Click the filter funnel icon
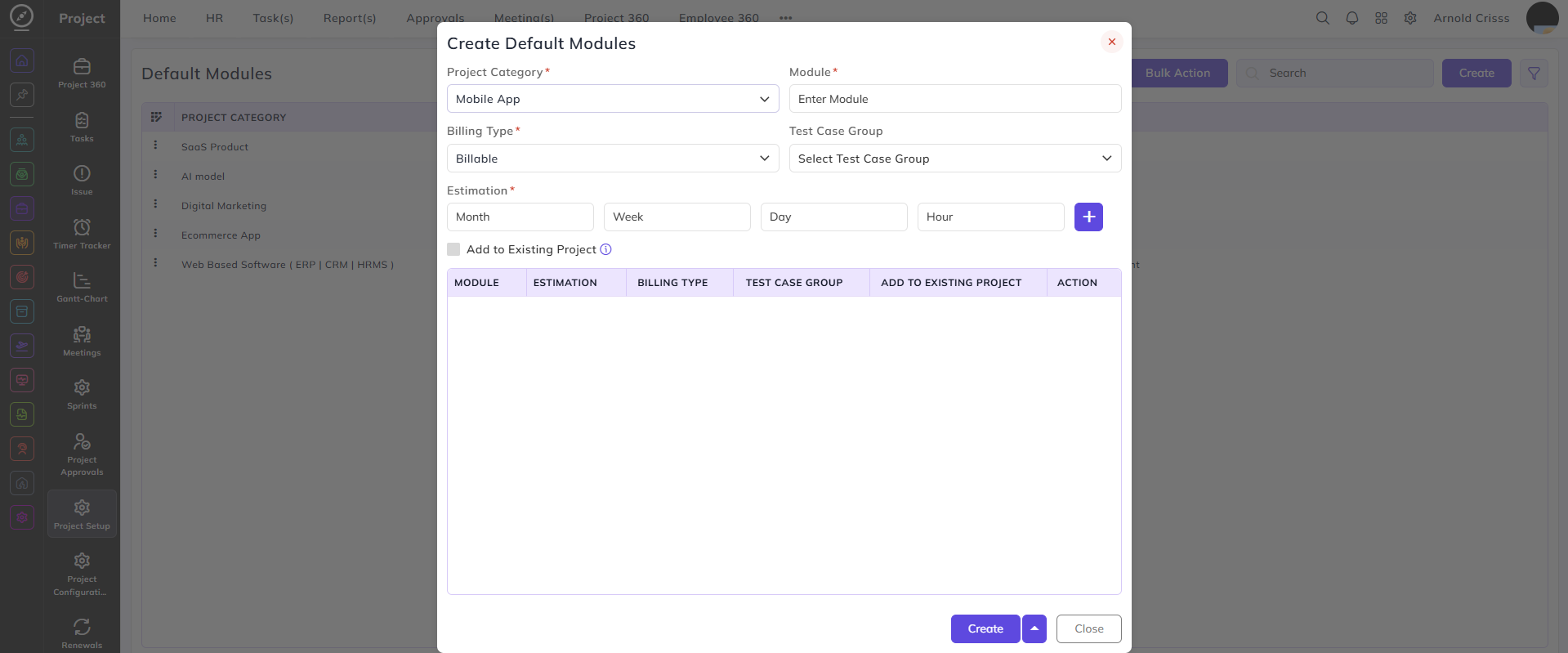Image resolution: width=1568 pixels, height=653 pixels. (1534, 74)
